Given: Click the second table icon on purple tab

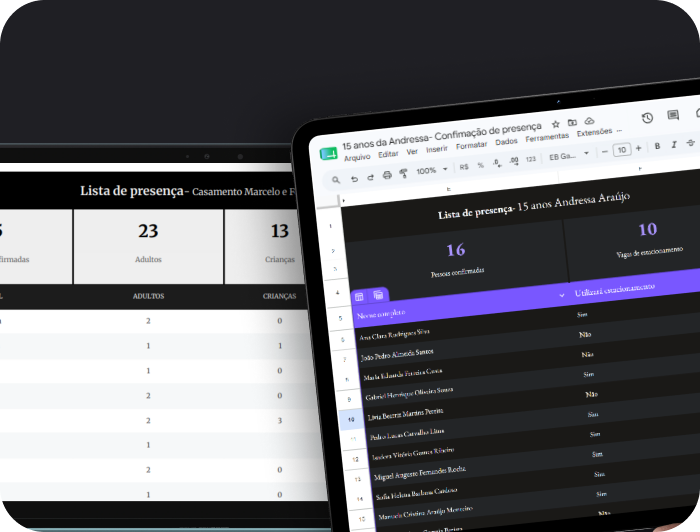Looking at the screenshot, I should 378,295.
